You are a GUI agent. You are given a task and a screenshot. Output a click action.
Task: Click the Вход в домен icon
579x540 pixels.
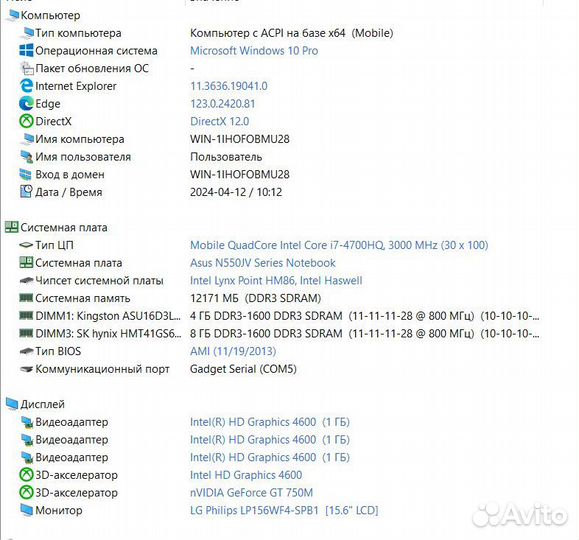[x=26, y=174]
